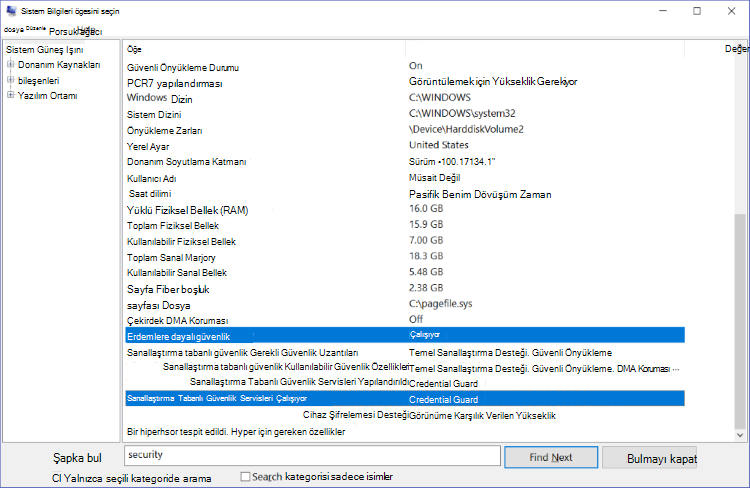Toggle Yalnızca seçili kategoride arama option

132,478
